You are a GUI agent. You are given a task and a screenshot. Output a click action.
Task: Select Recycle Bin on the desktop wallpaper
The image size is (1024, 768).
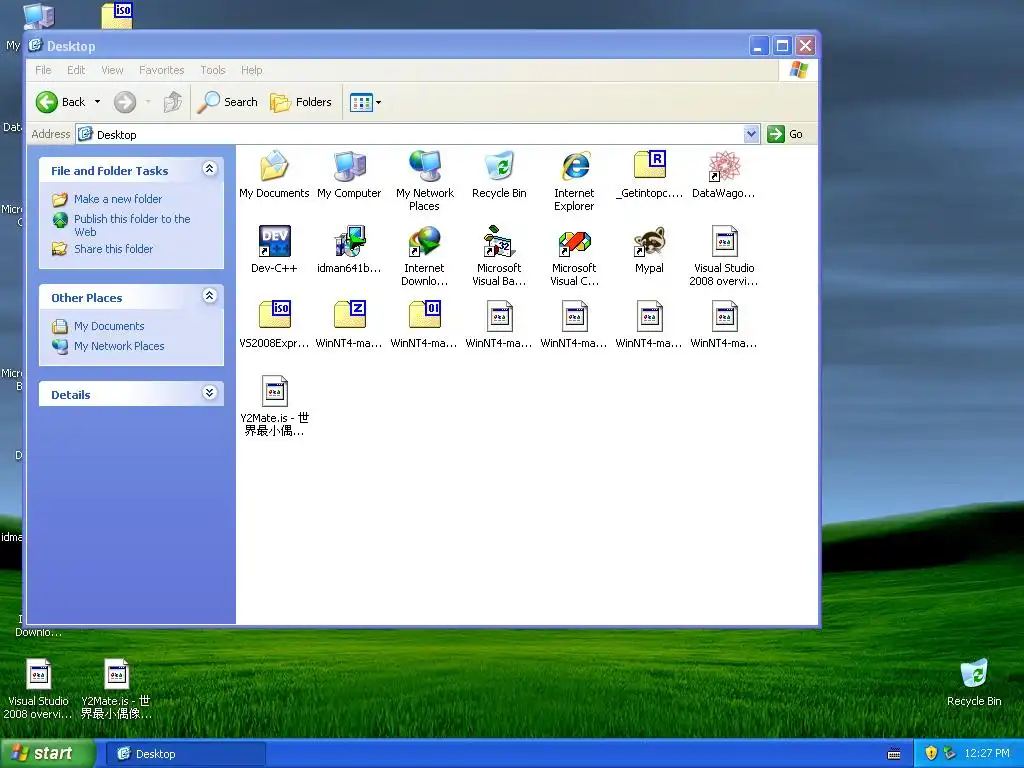[x=974, y=673]
